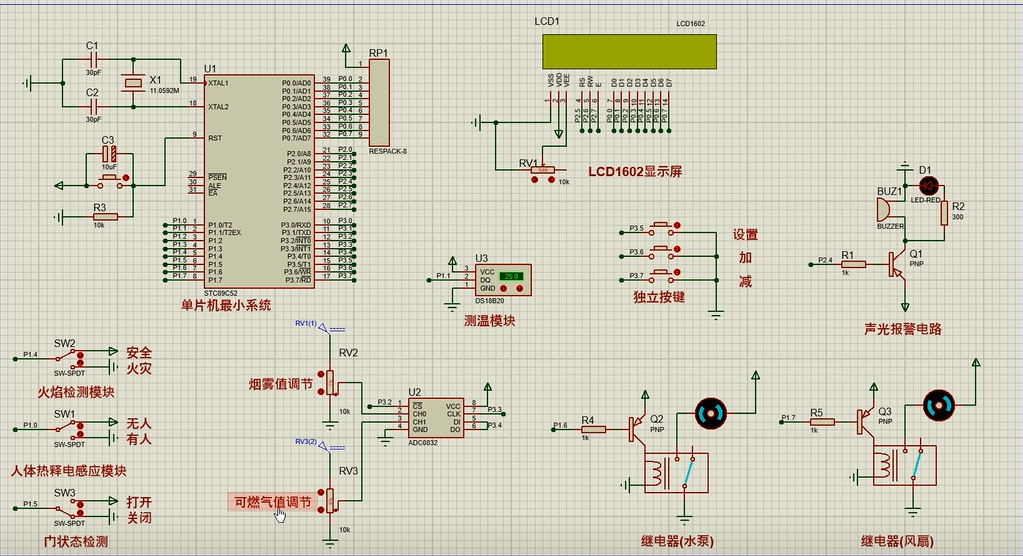Push the P3.6 加 key

coord(661,251)
